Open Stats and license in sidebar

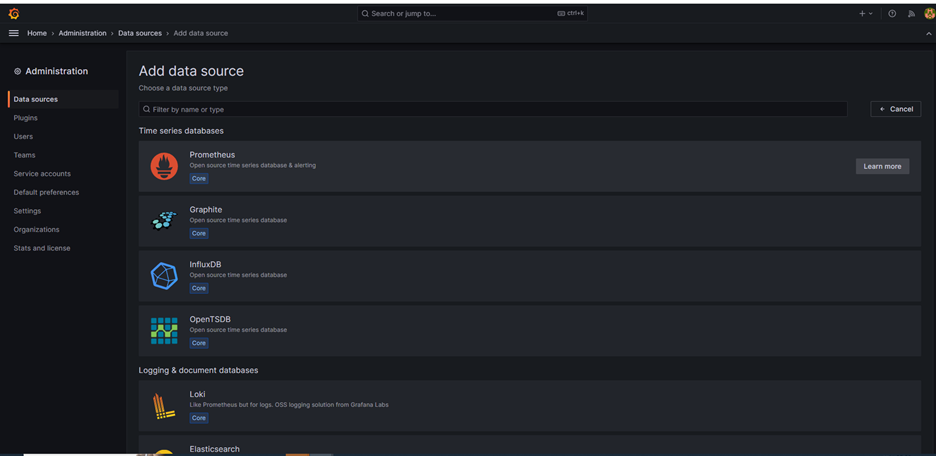(x=42, y=248)
